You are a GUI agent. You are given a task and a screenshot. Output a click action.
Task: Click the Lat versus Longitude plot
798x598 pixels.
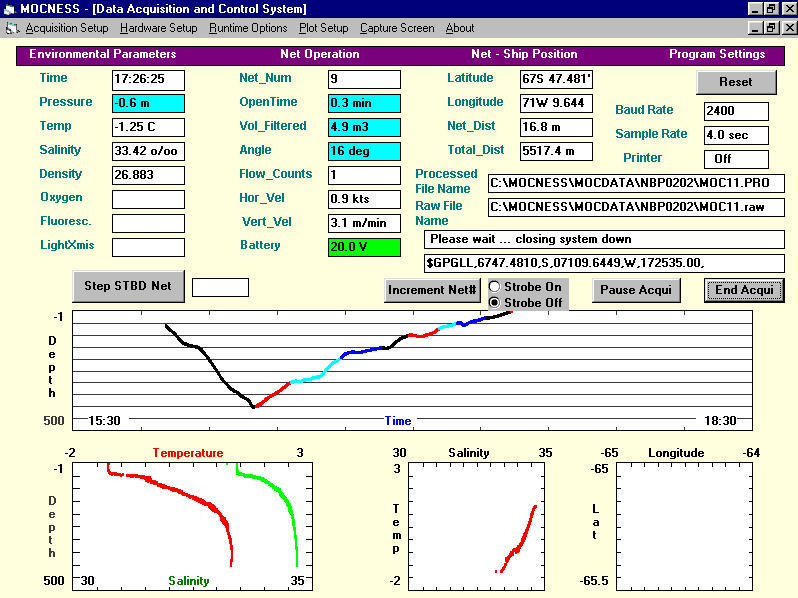(x=685, y=526)
